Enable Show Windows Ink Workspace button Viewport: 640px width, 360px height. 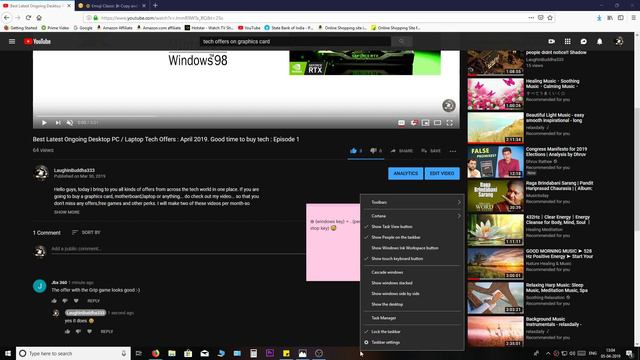point(412,248)
